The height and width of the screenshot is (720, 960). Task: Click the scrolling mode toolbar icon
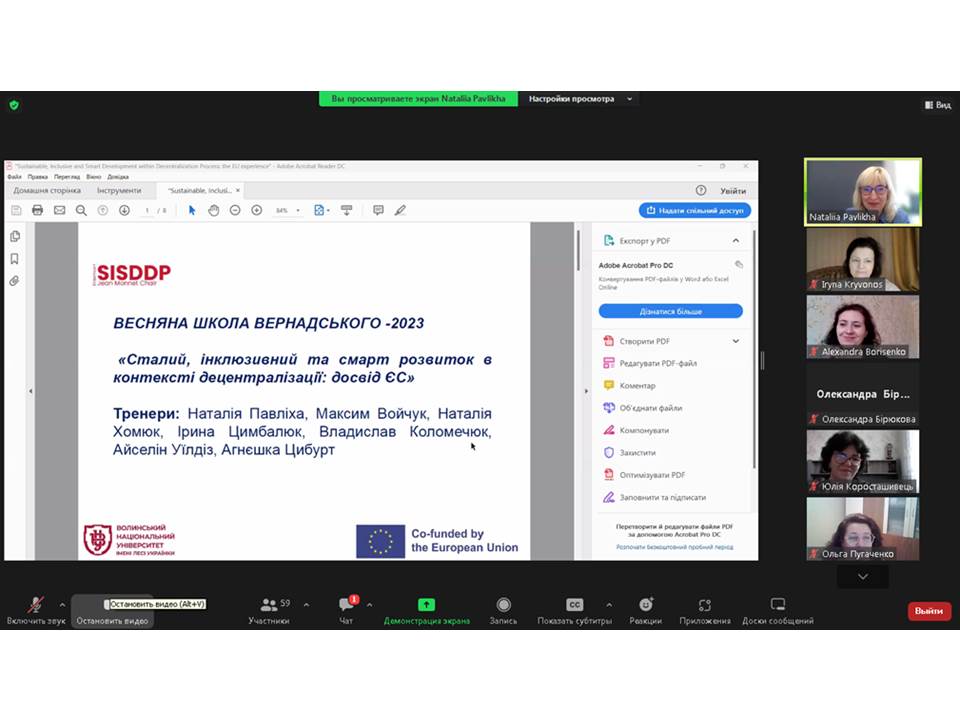point(347,210)
